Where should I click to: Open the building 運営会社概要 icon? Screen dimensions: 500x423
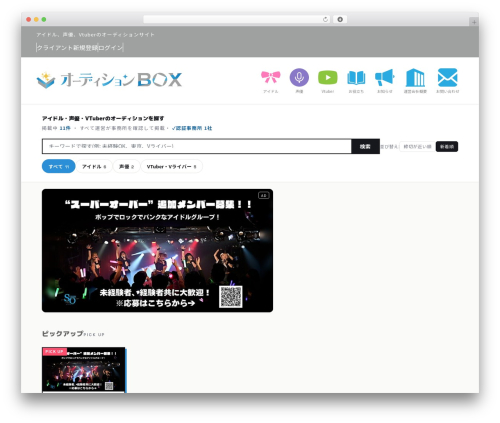(x=415, y=78)
